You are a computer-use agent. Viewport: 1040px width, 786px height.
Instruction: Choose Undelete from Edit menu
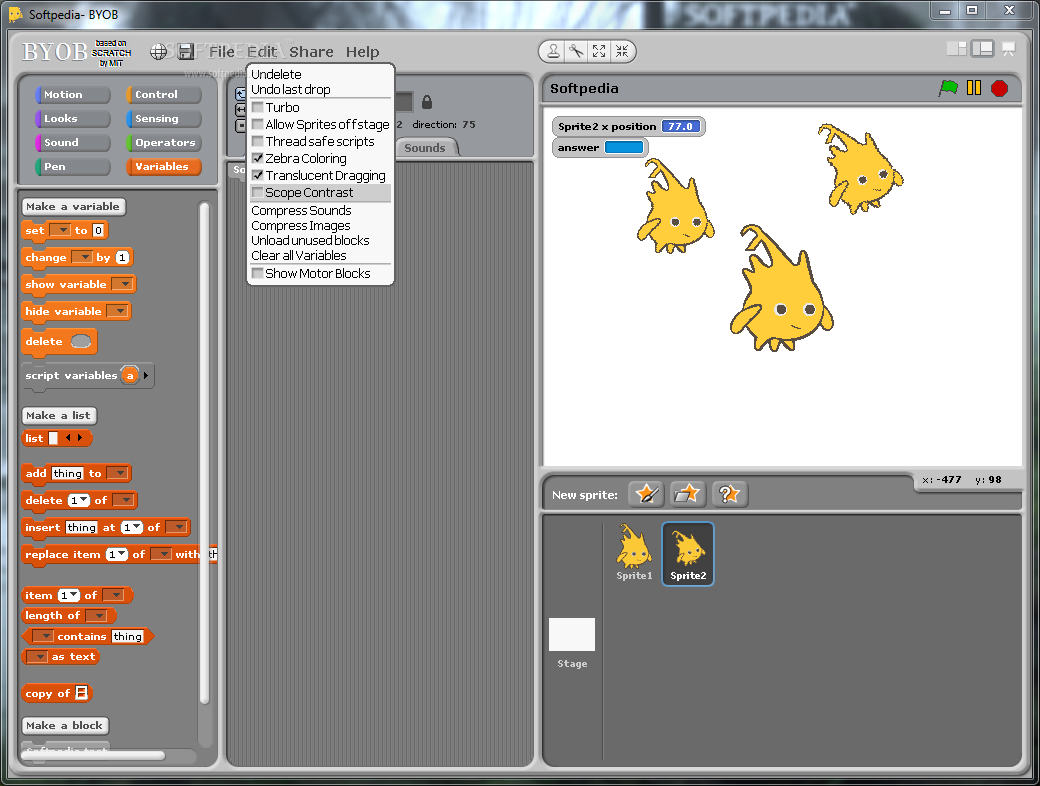coord(276,74)
